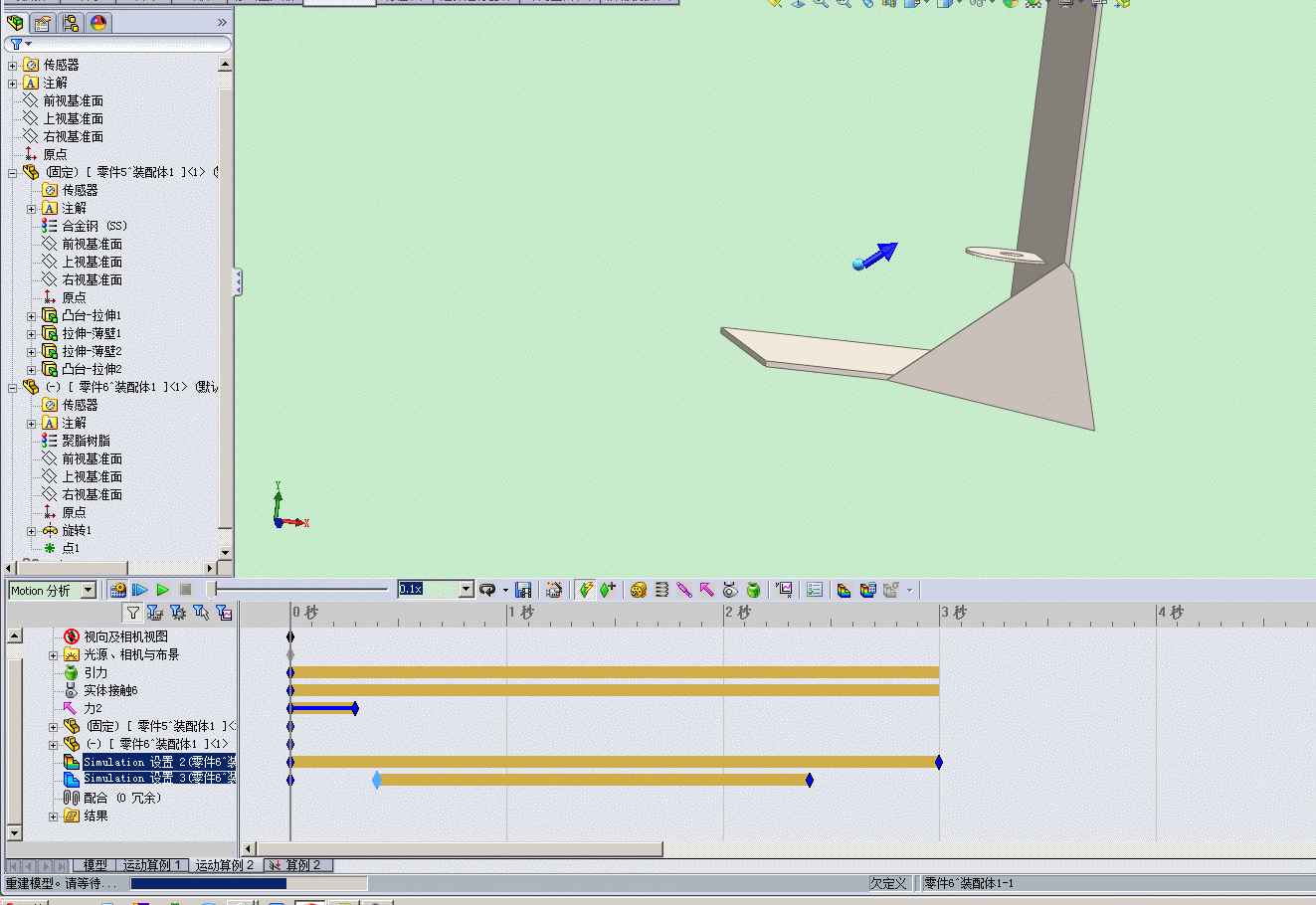Screen dimensions: 1316x905
Task: Click the Save Animation icon
Action: (x=524, y=590)
